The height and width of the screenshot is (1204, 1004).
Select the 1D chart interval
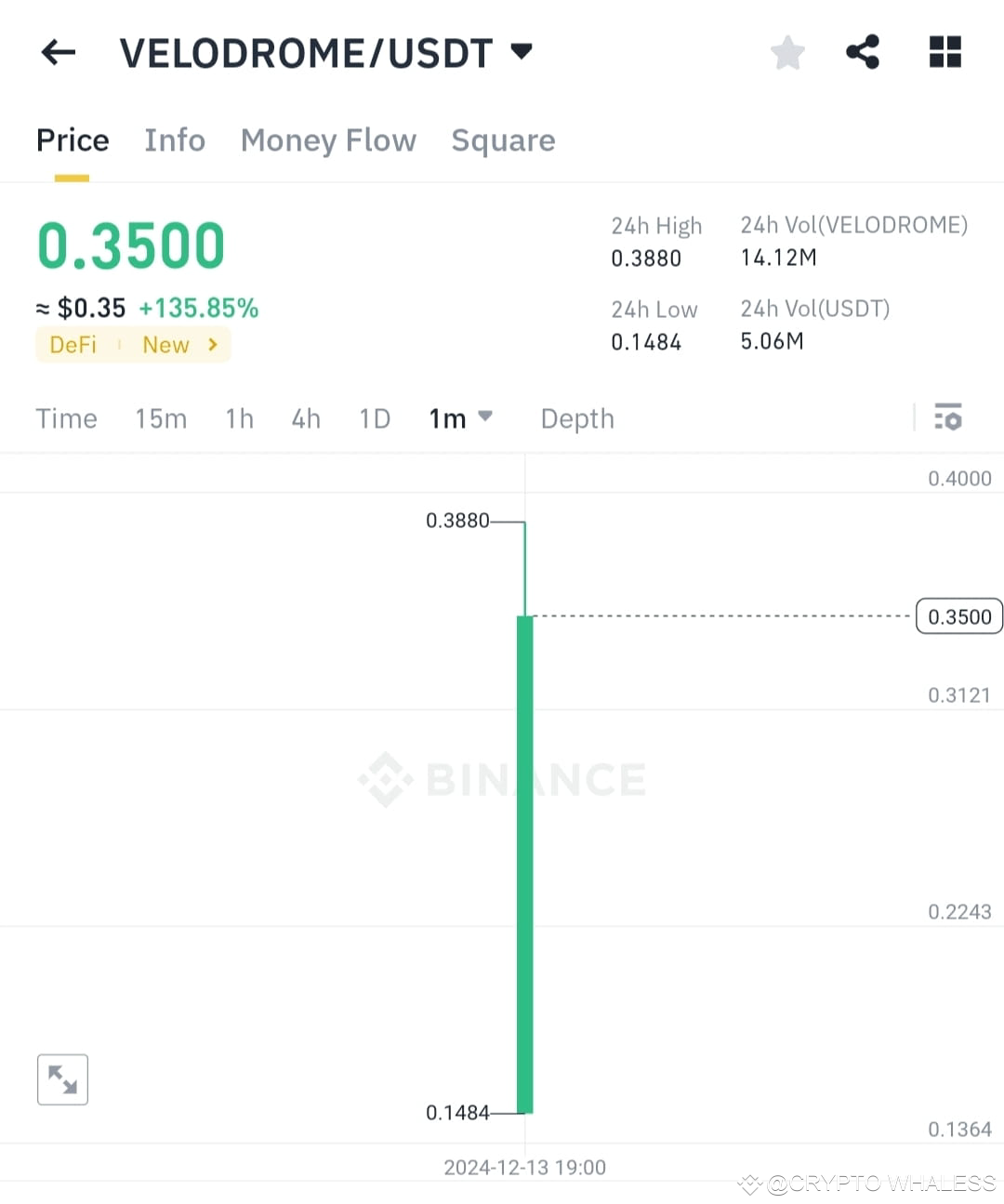pos(375,418)
